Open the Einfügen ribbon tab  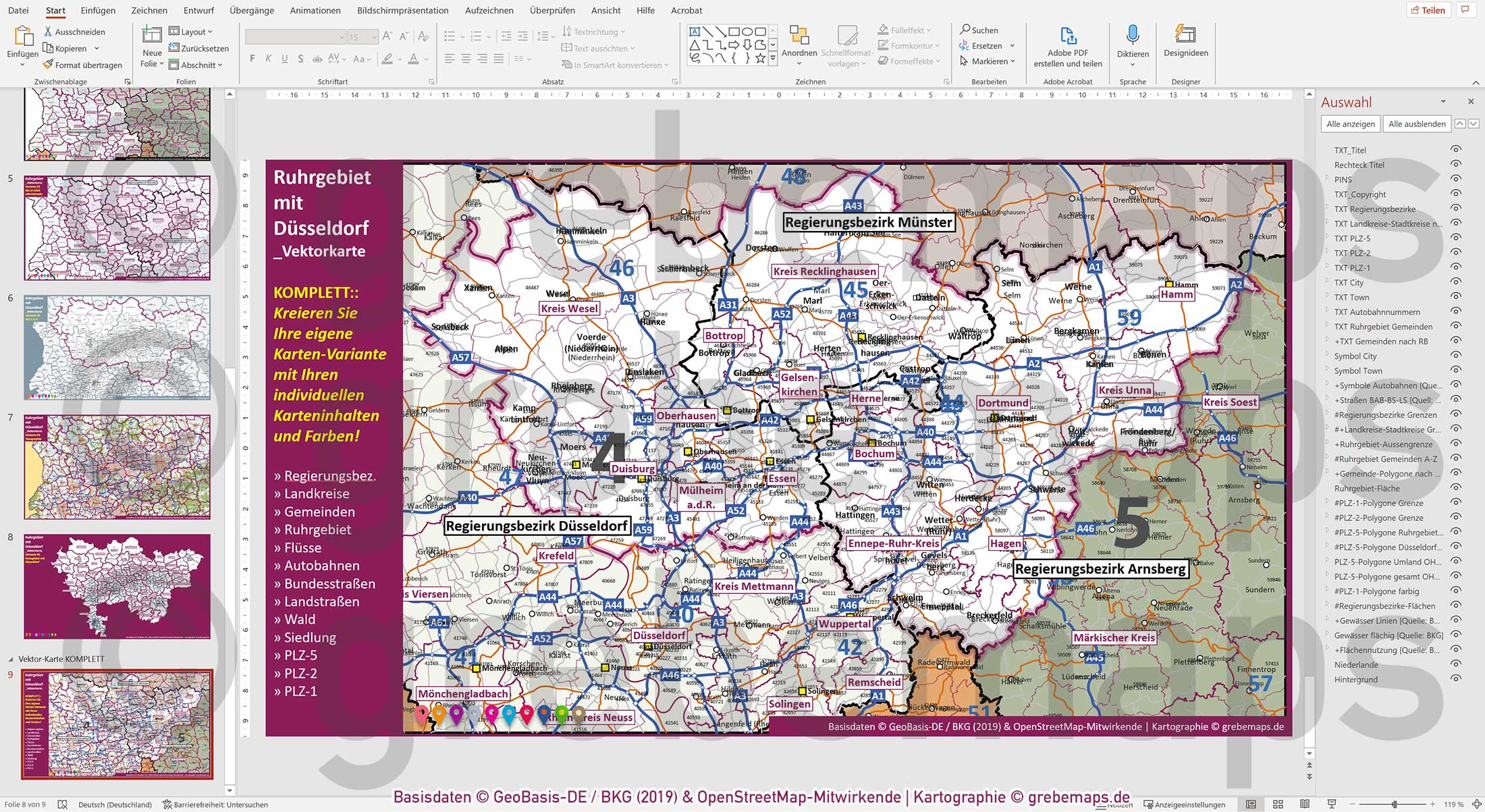(x=98, y=10)
